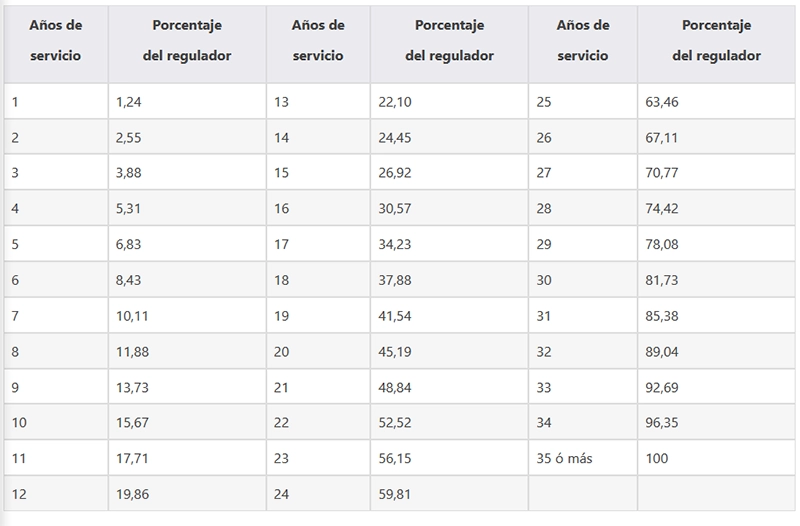Select the percentage cell 63,46

tap(716, 102)
